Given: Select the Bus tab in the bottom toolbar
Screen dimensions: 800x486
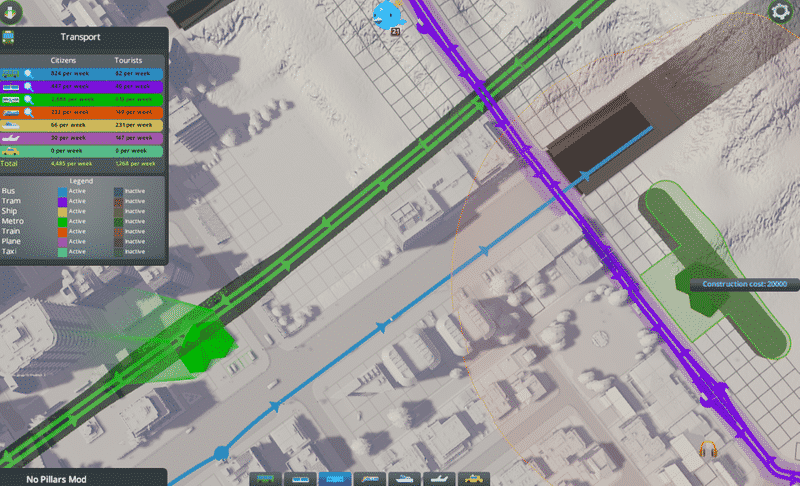Looking at the screenshot, I should pyautogui.click(x=266, y=479).
